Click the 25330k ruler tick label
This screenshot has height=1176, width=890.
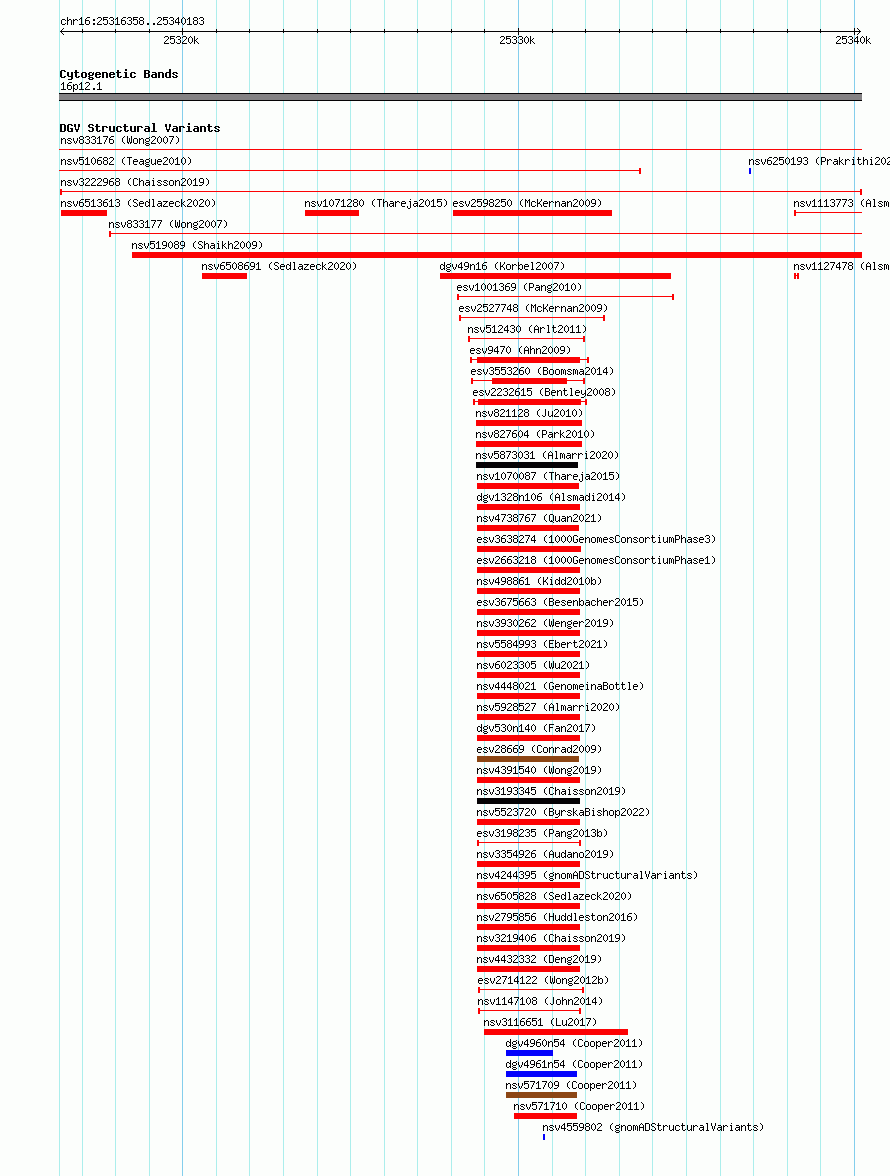[517, 40]
